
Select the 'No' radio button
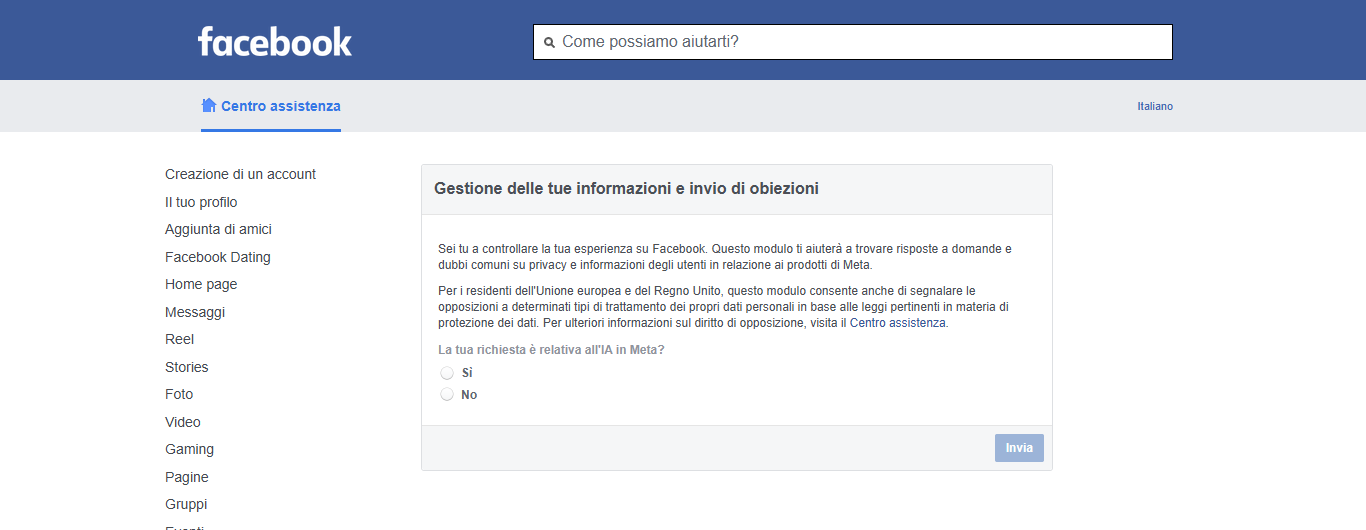[x=447, y=395]
